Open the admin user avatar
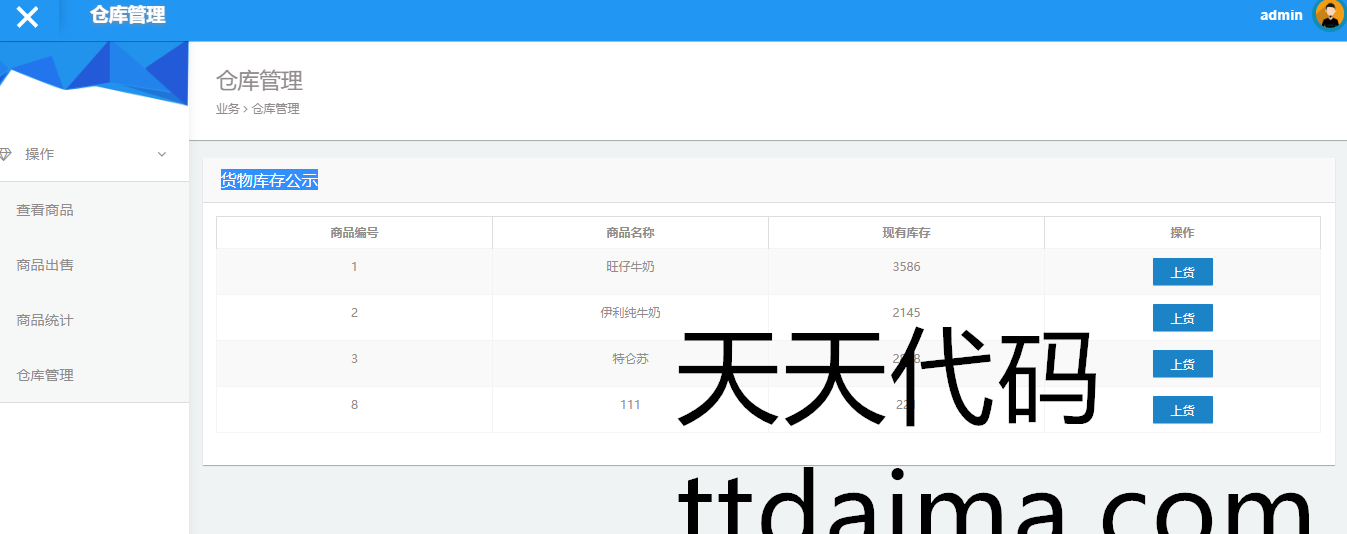1347x534 pixels. coord(1329,15)
